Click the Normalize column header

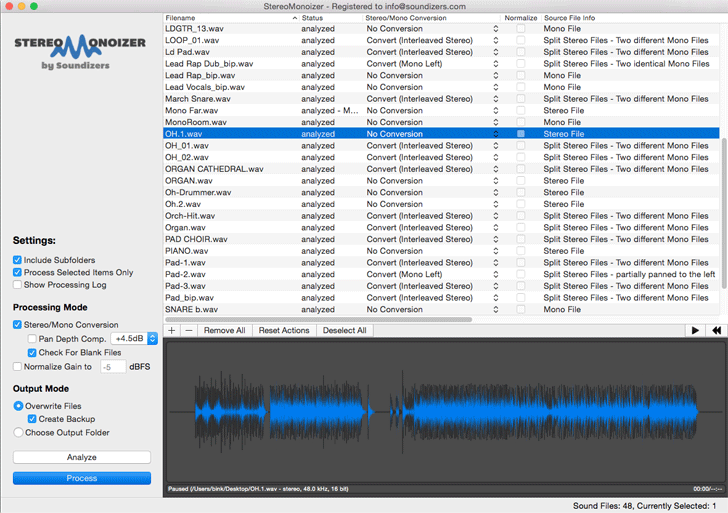(x=520, y=18)
